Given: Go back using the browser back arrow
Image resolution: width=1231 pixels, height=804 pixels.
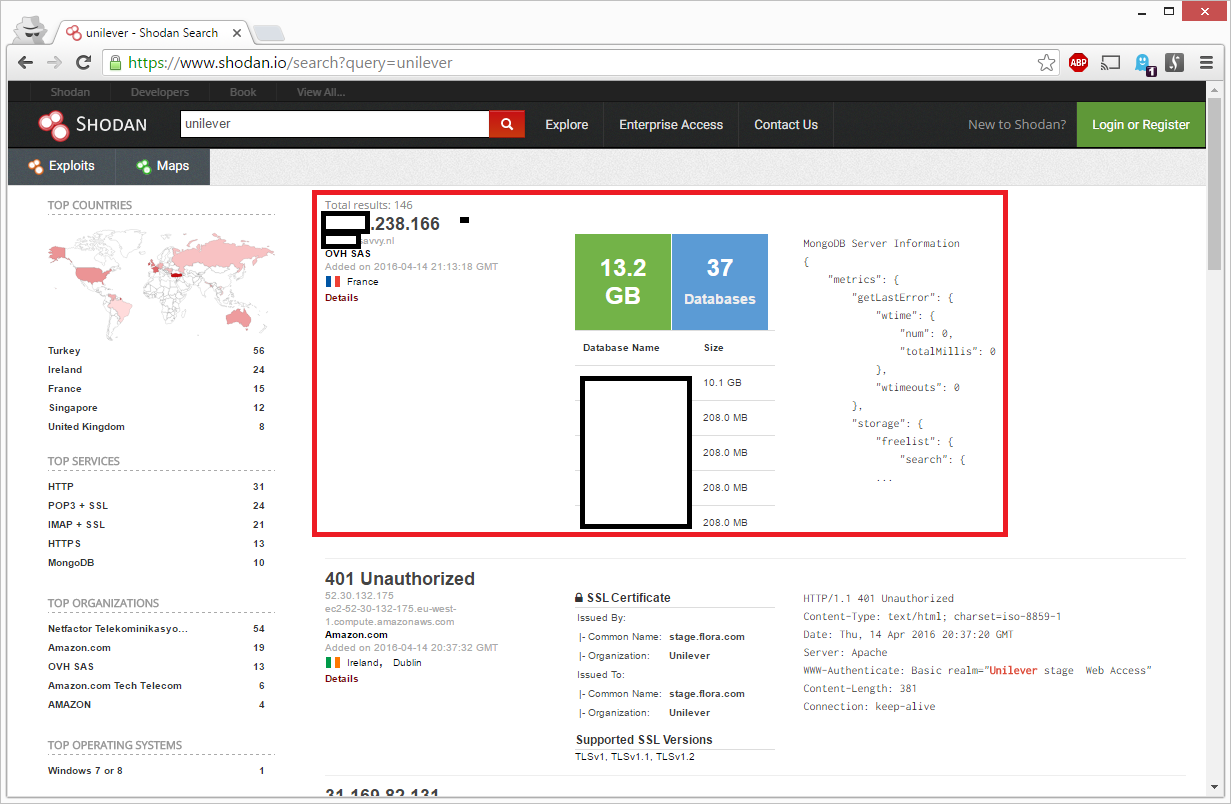Looking at the screenshot, I should tap(26, 63).
